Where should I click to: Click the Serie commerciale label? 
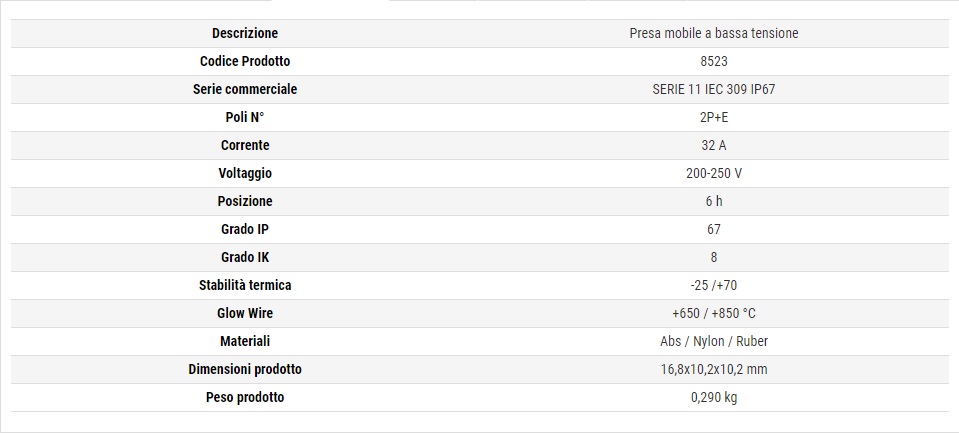tap(245, 89)
